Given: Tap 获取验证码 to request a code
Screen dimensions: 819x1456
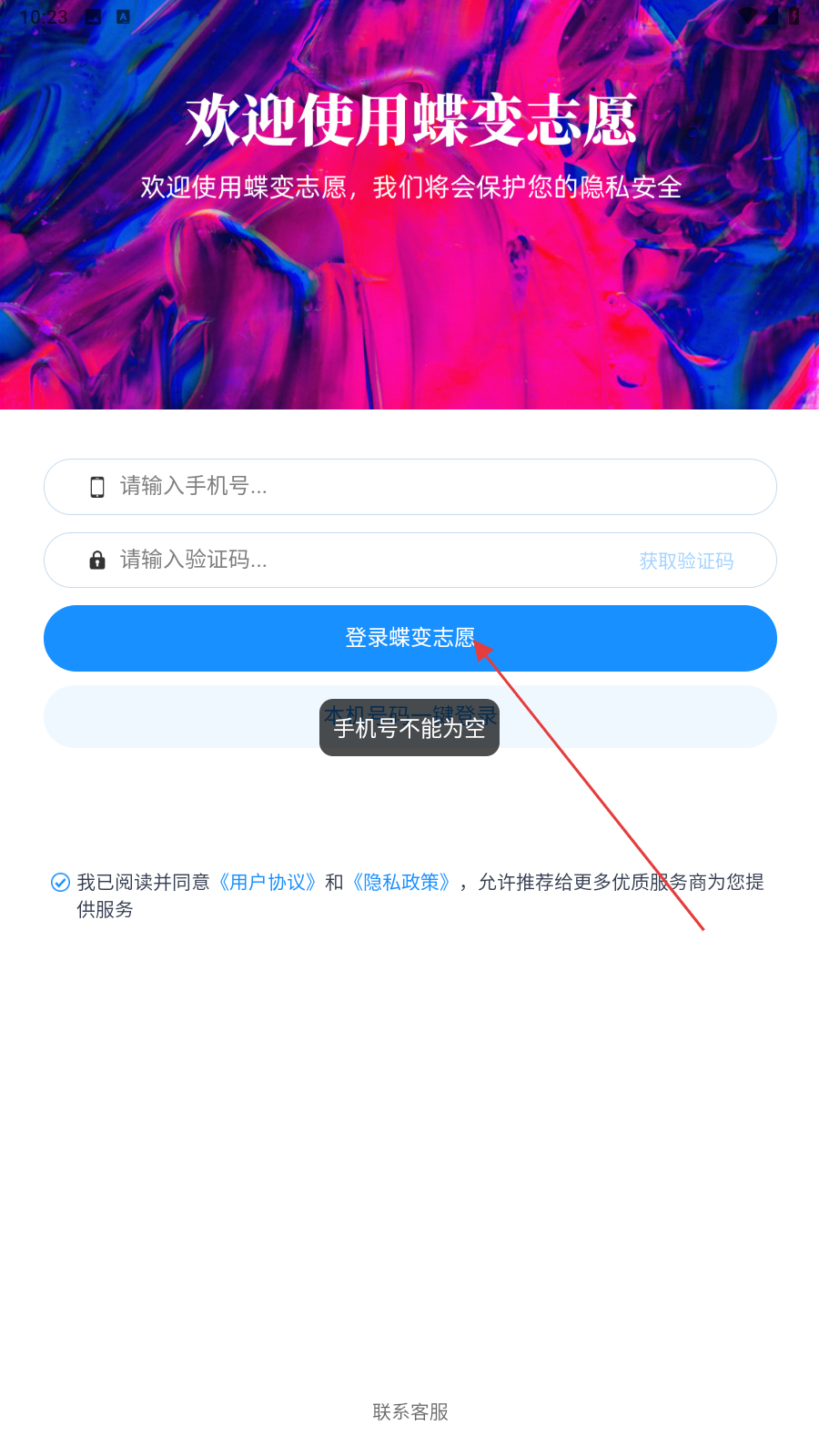Looking at the screenshot, I should click(x=686, y=561).
